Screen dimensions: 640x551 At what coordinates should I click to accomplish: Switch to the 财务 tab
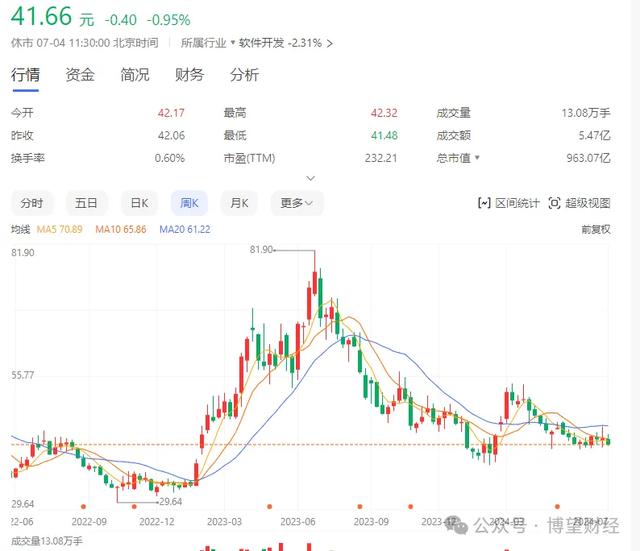189,75
